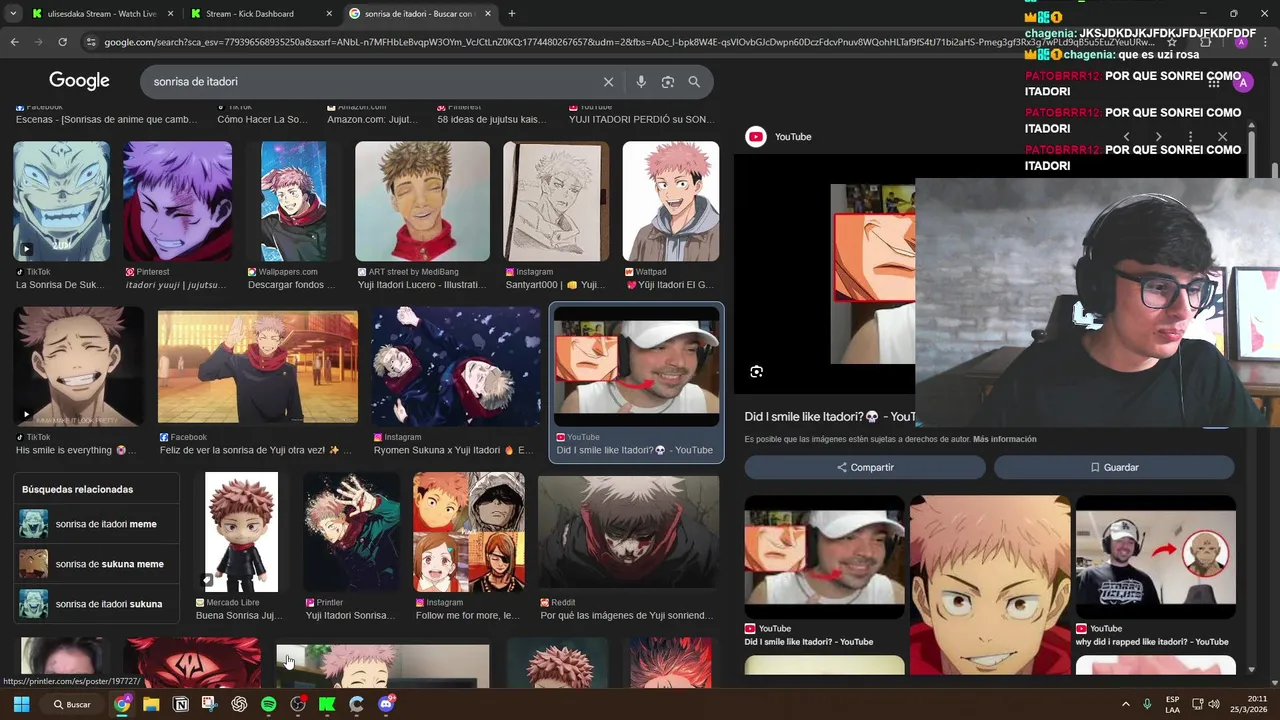Open Wallpapers.com Descargar fondos thumbnail
Viewport: 1280px width, 720px height.
(293, 201)
